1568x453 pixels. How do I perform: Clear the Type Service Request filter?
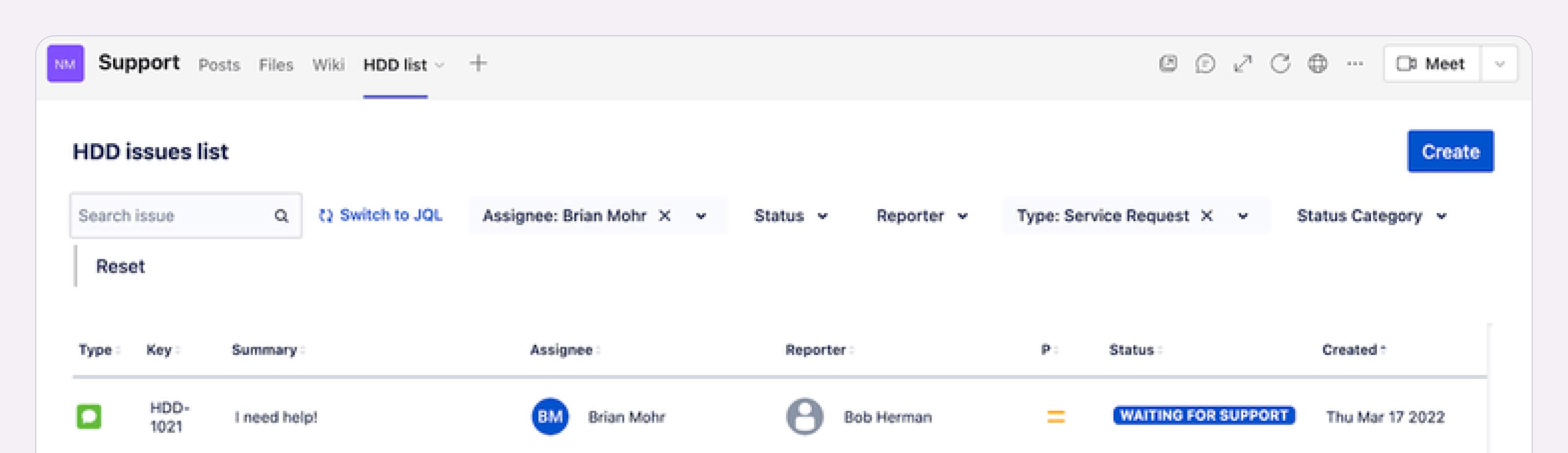pos(1206,216)
